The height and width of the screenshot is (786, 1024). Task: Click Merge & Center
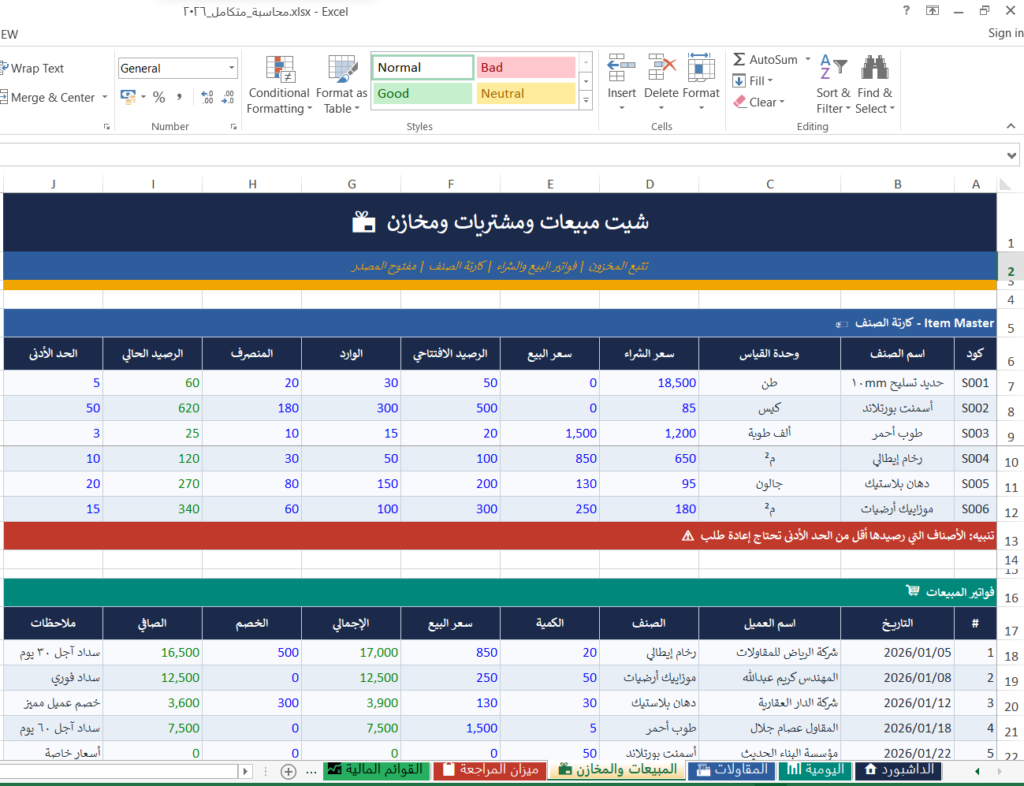[48, 97]
